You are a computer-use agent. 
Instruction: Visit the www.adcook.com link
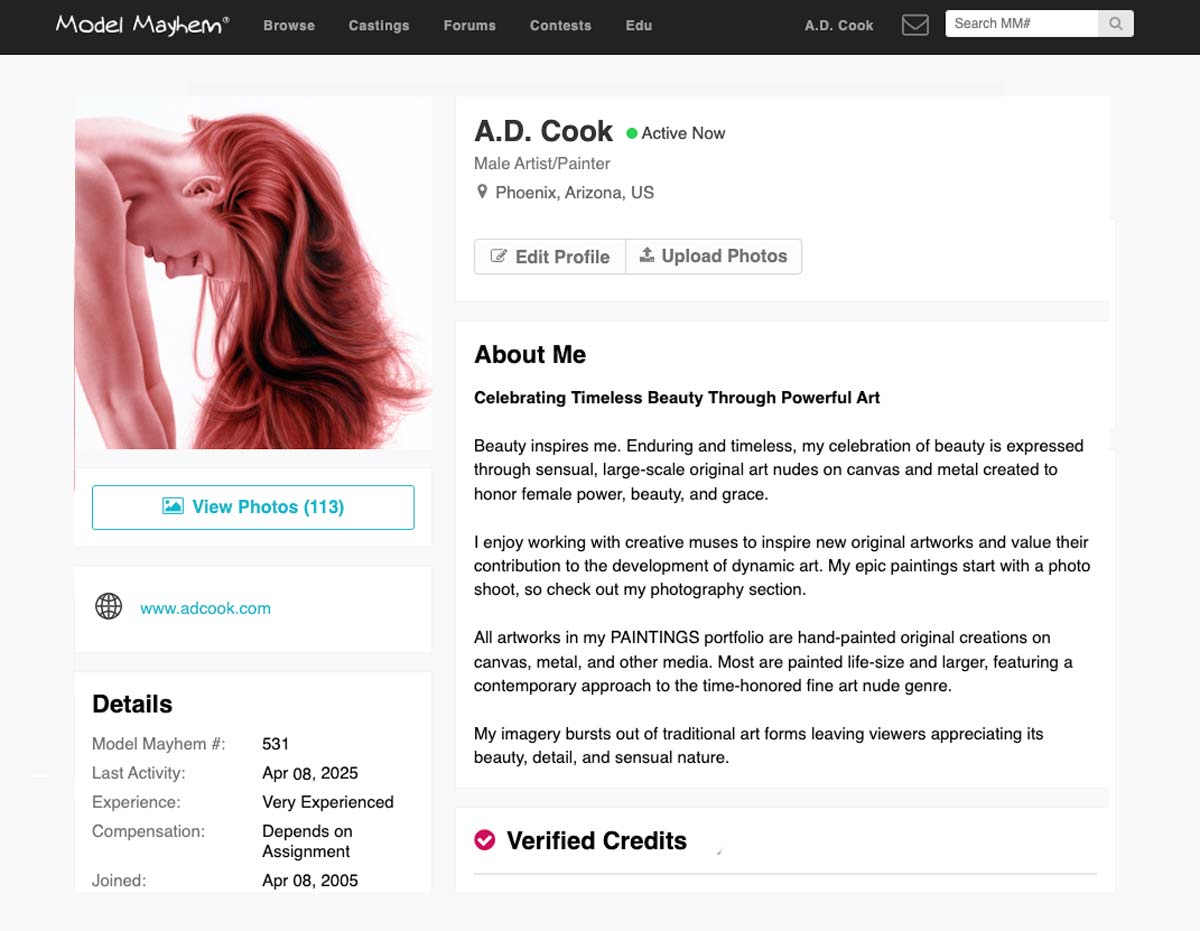205,608
